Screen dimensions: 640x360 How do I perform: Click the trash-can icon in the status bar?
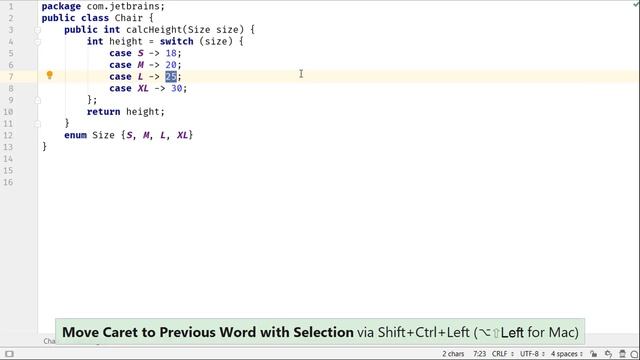(622, 354)
